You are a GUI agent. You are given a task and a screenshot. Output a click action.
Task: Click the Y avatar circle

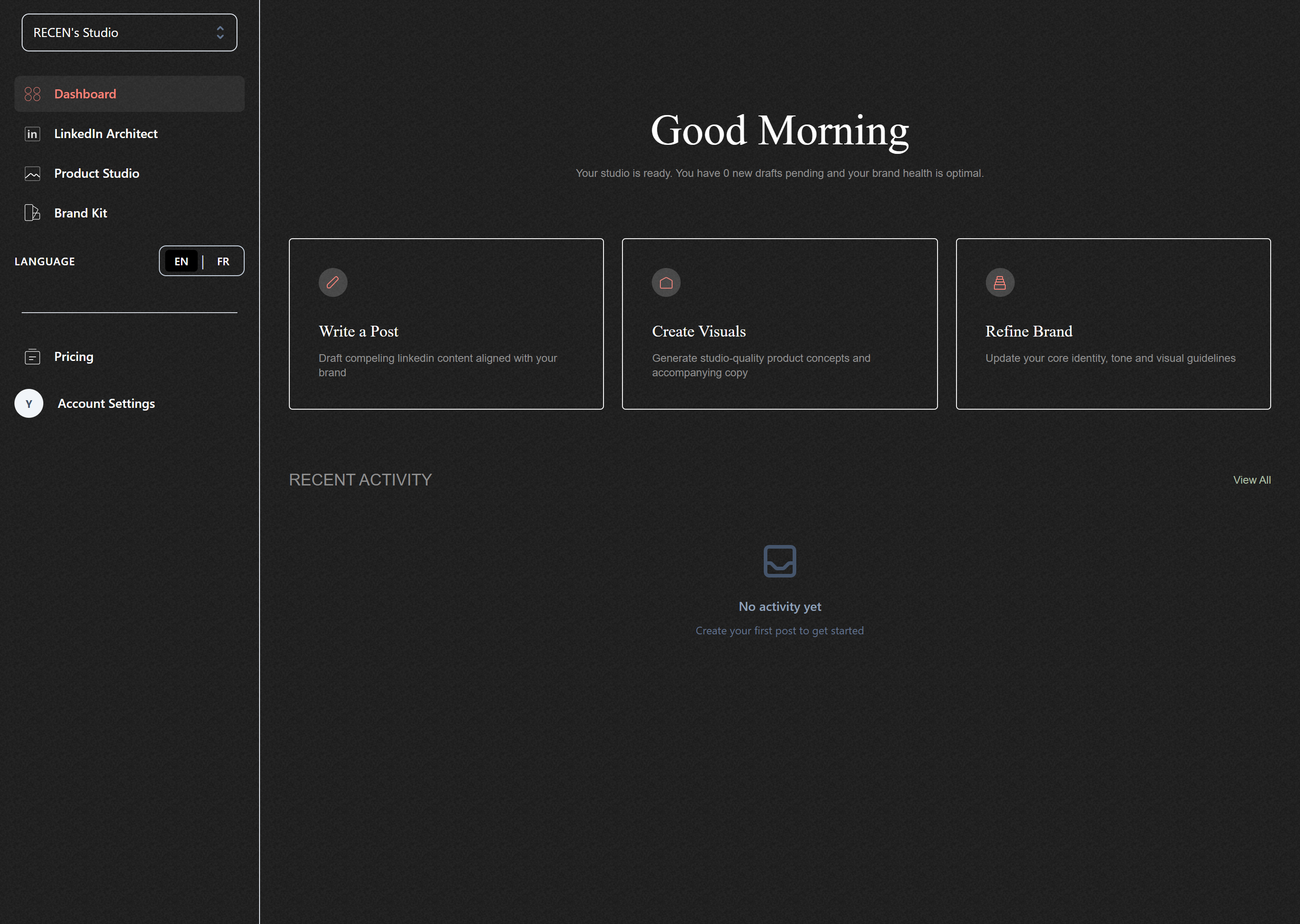click(28, 403)
